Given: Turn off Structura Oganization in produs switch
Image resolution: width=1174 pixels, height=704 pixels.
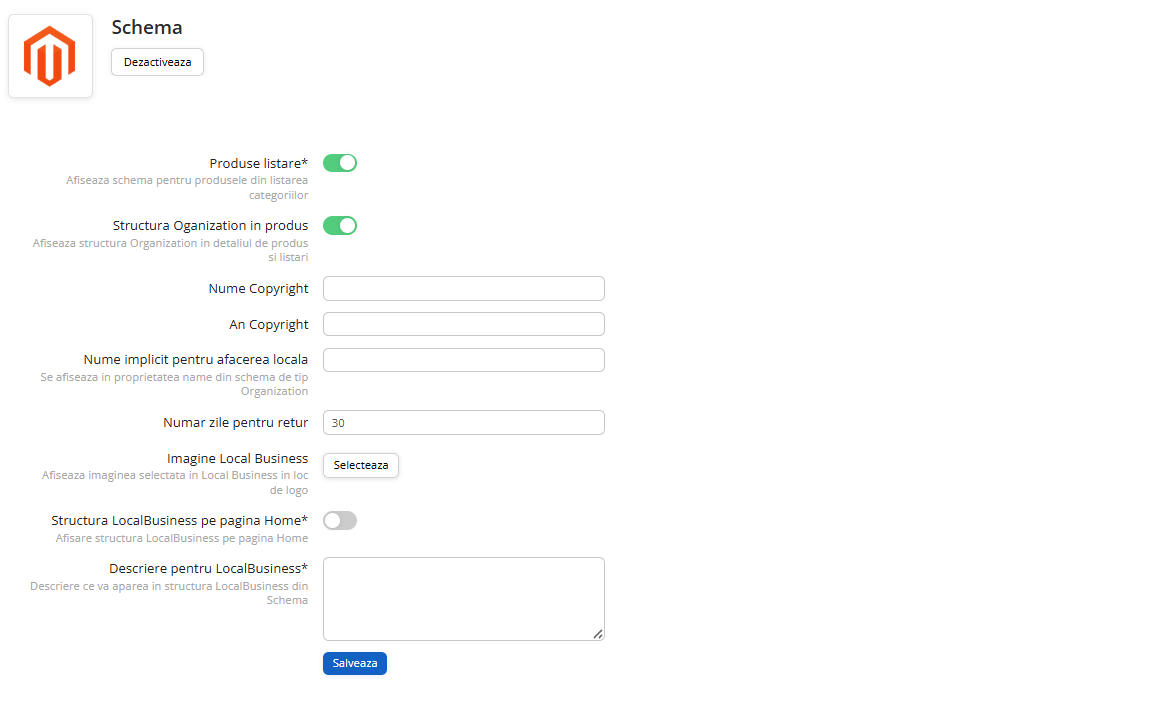Looking at the screenshot, I should (340, 225).
